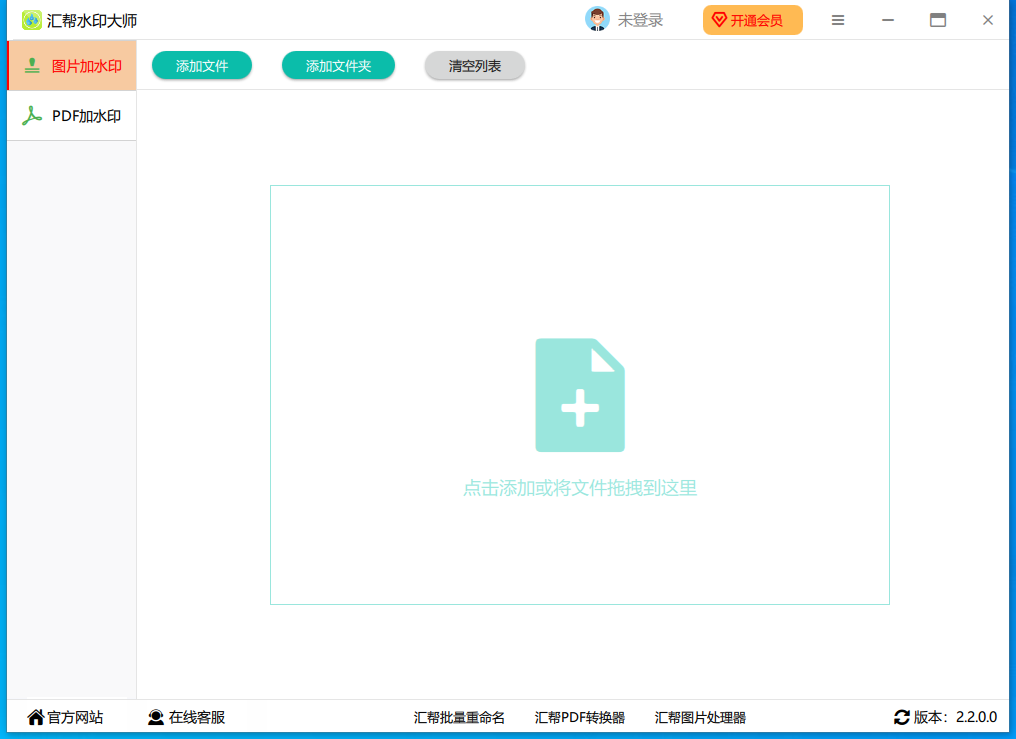
Task: Click the diamond icon on 开通会员
Action: click(719, 20)
